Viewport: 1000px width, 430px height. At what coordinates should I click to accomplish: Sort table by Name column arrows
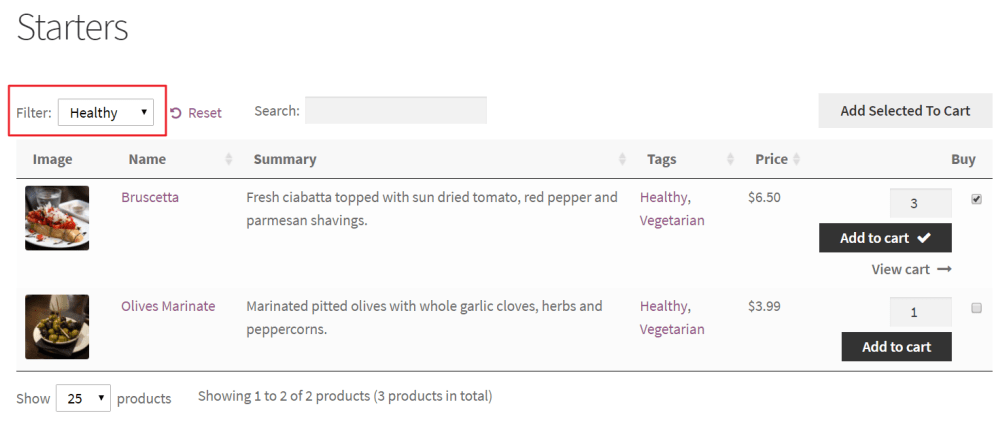[x=229, y=159]
